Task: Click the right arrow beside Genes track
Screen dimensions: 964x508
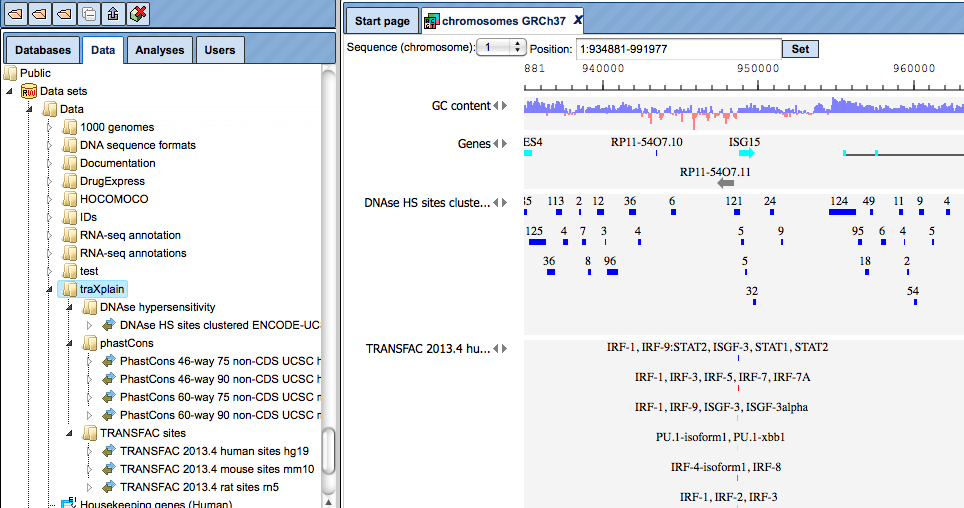Action: point(505,144)
